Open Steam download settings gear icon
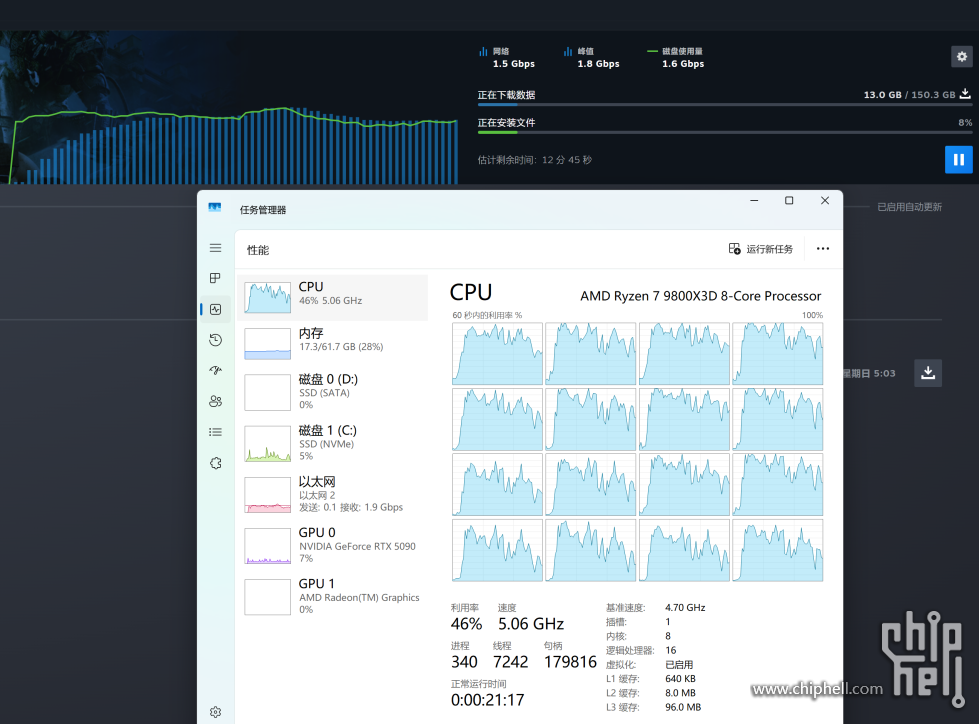 coord(961,57)
